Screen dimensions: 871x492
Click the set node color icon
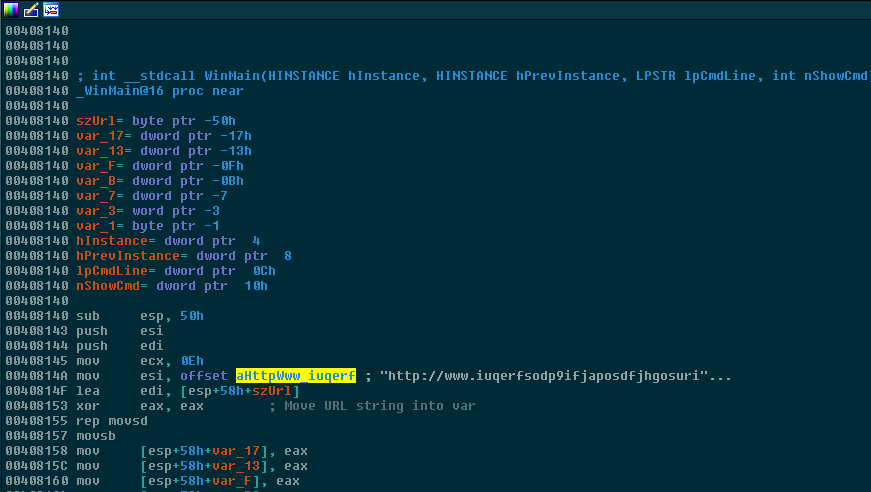click(10, 10)
